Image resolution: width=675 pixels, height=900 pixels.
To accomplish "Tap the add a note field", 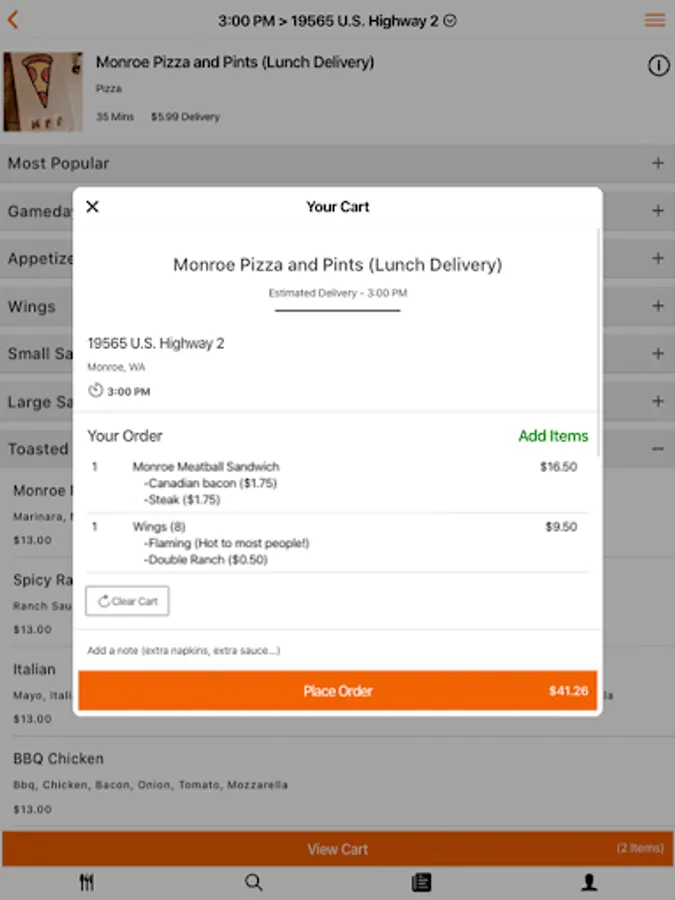I will point(337,651).
